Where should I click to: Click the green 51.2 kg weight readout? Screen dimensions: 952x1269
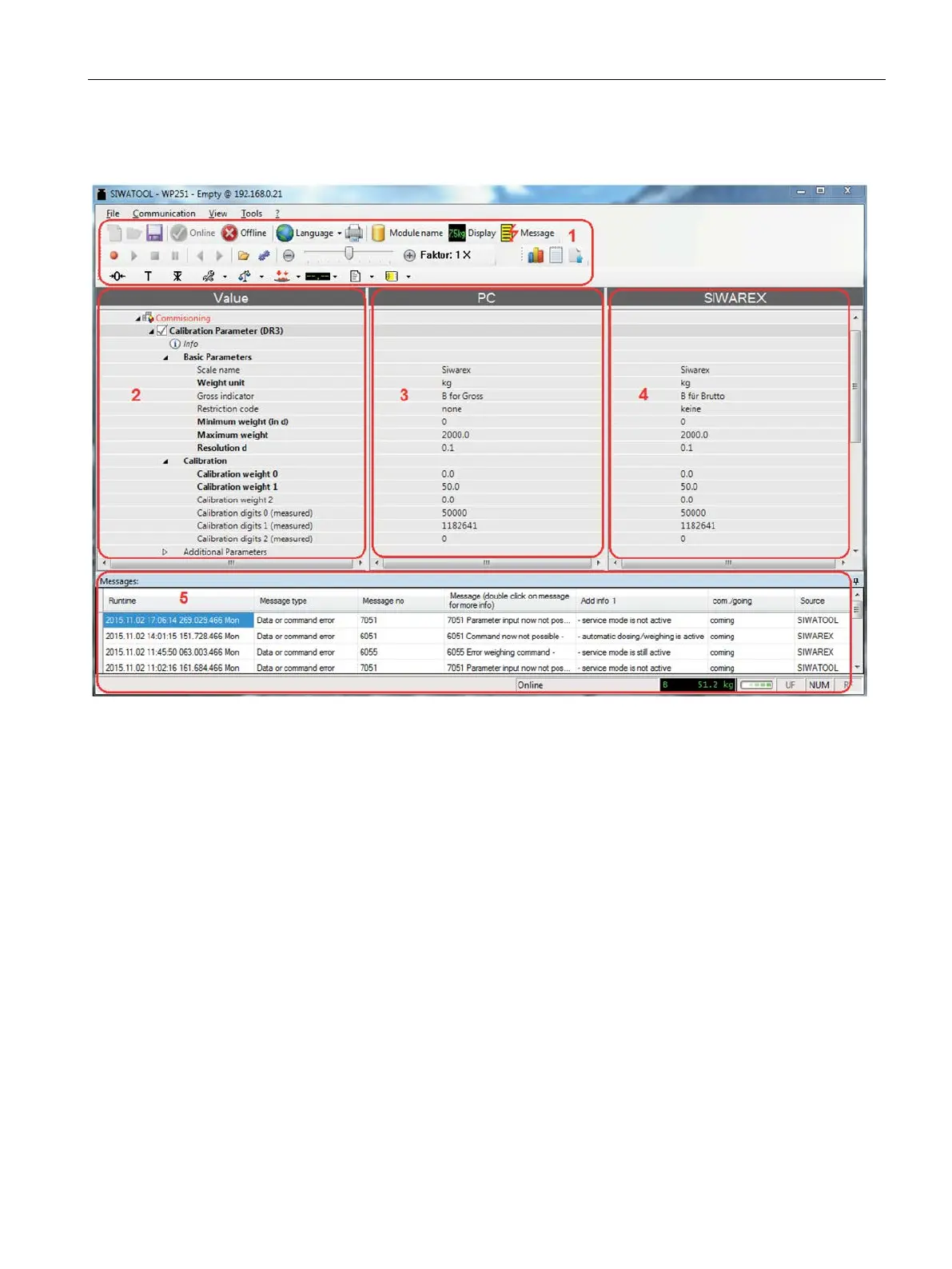698,685
